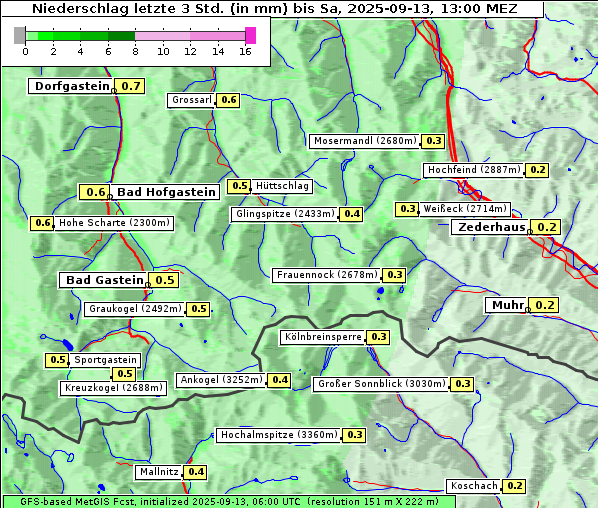Click the Koschach location label

point(474,486)
